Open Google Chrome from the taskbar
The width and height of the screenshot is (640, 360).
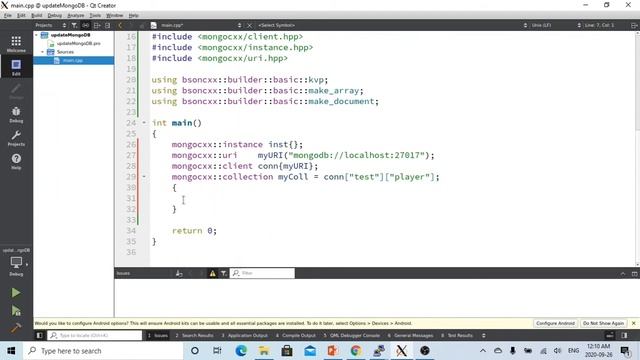[356, 351]
